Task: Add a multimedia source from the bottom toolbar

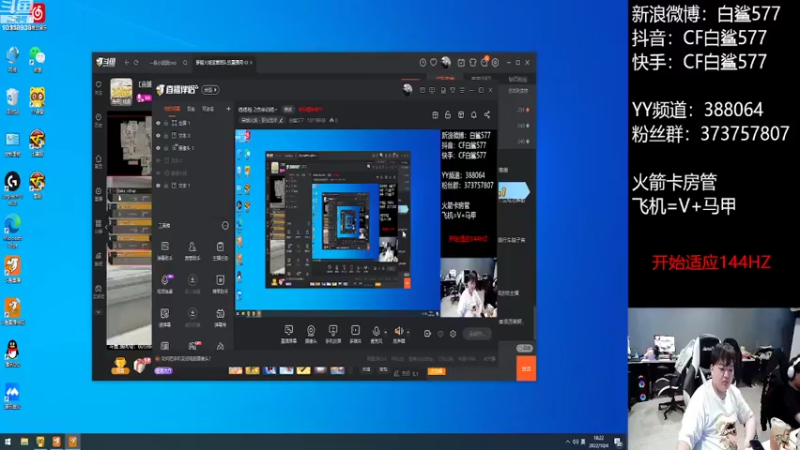Action: click(x=355, y=334)
